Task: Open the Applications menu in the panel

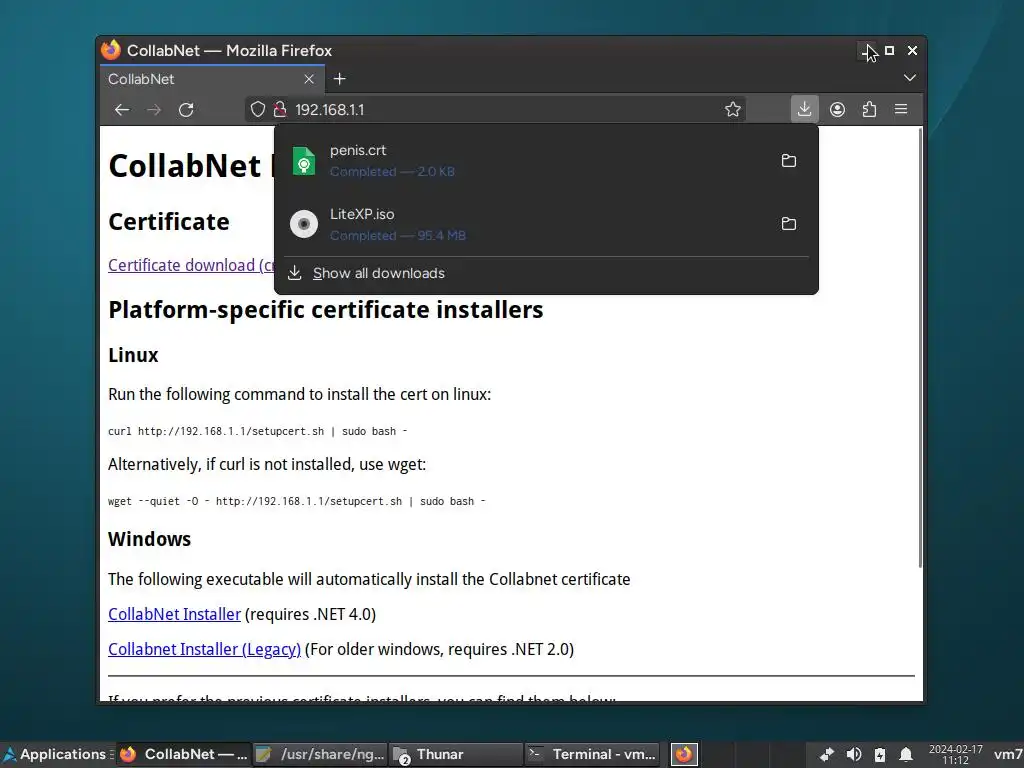Action: tap(56, 754)
